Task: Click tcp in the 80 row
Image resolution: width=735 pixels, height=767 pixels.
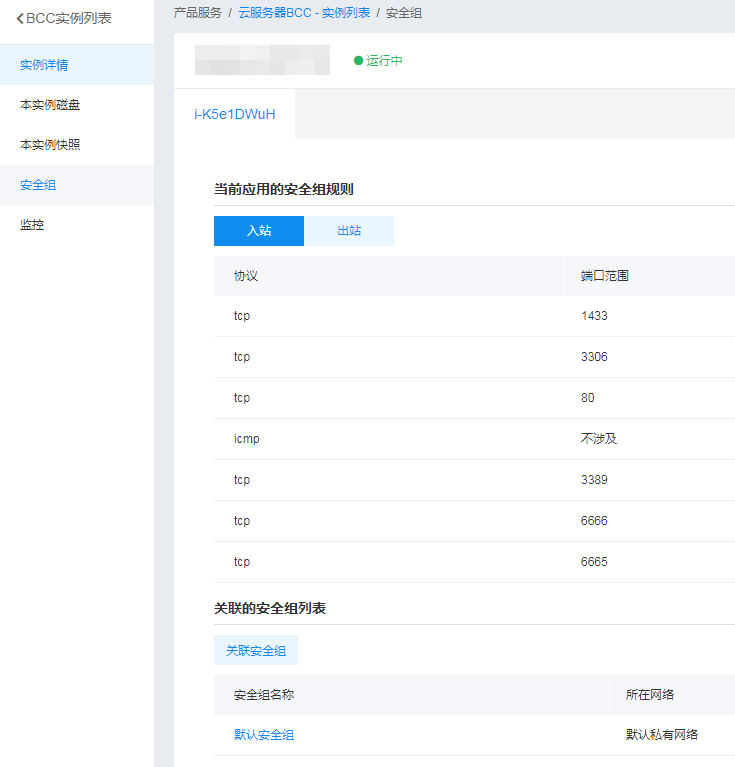Action: 242,398
